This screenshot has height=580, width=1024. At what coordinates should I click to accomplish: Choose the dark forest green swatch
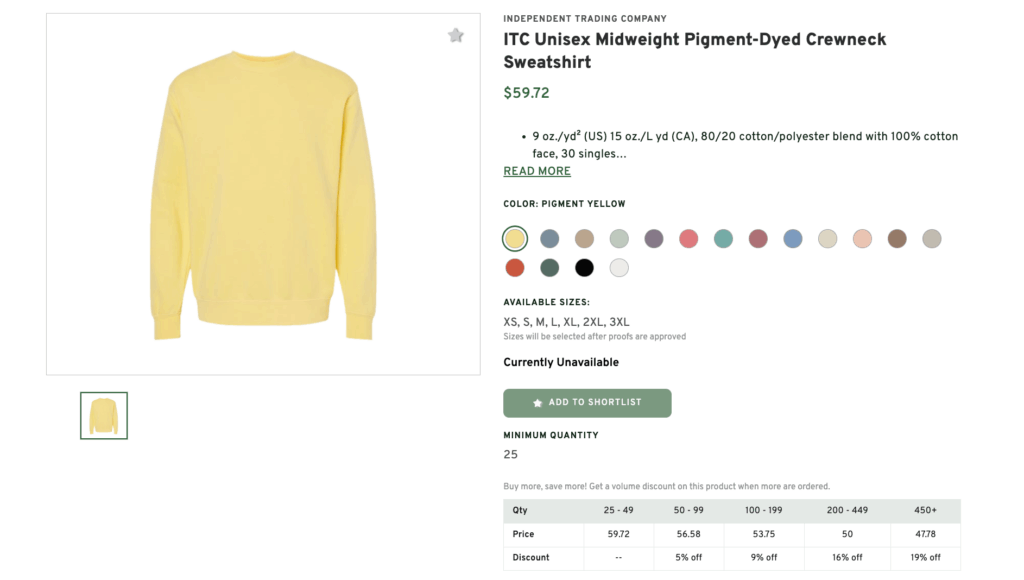[x=549, y=268]
